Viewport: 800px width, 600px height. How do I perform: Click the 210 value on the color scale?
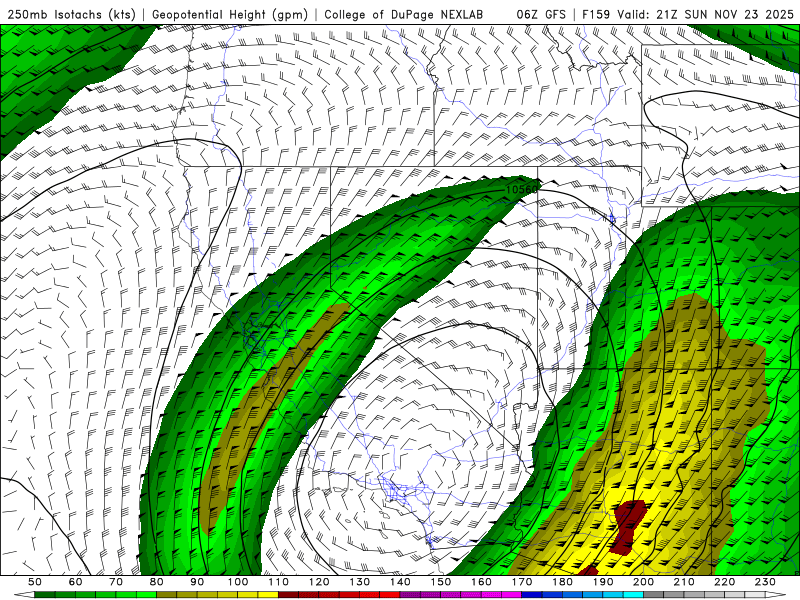click(684, 582)
